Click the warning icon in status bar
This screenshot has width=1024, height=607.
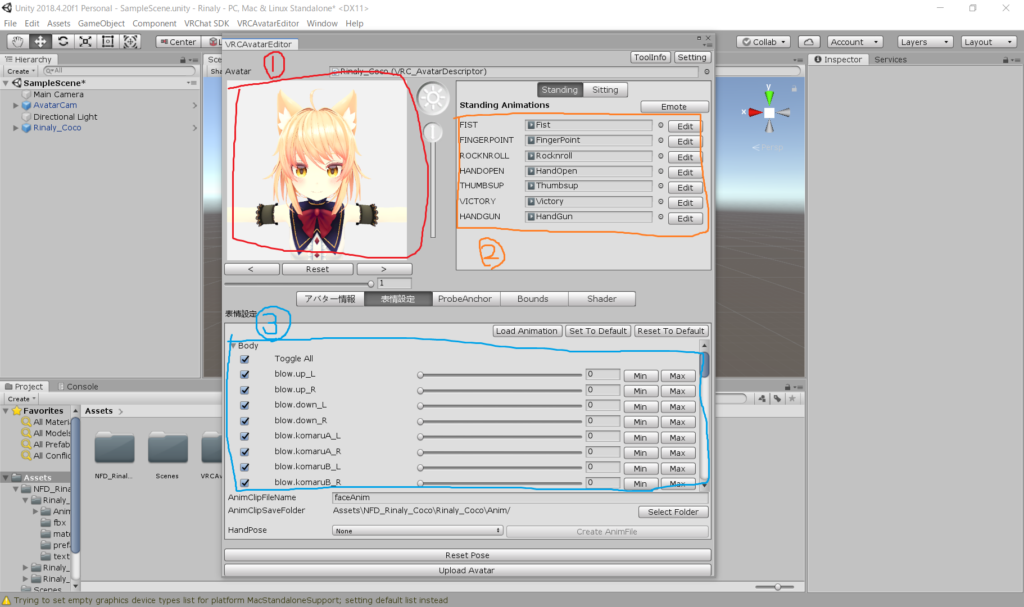point(7,600)
